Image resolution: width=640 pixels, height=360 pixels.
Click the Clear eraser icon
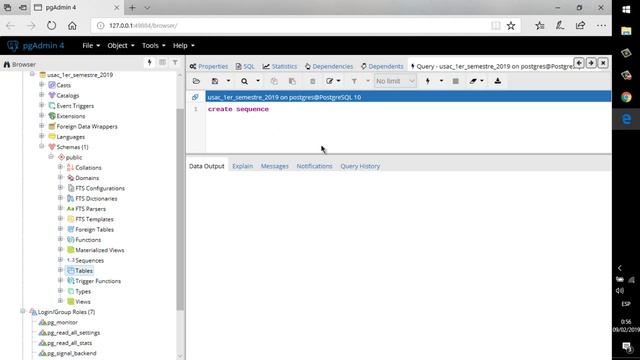473,81
